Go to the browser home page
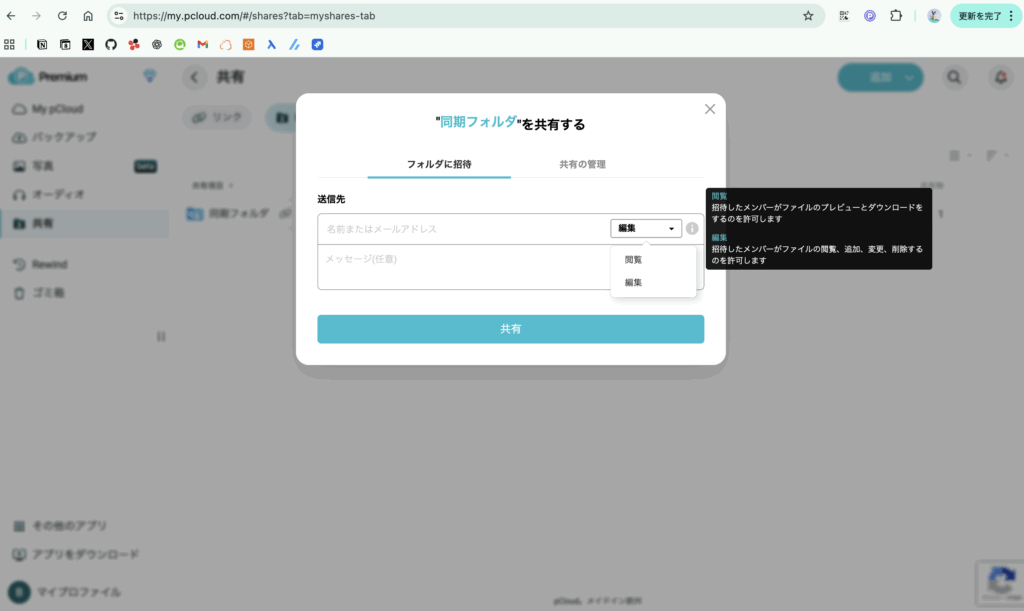The height and width of the screenshot is (611, 1024). 88,16
